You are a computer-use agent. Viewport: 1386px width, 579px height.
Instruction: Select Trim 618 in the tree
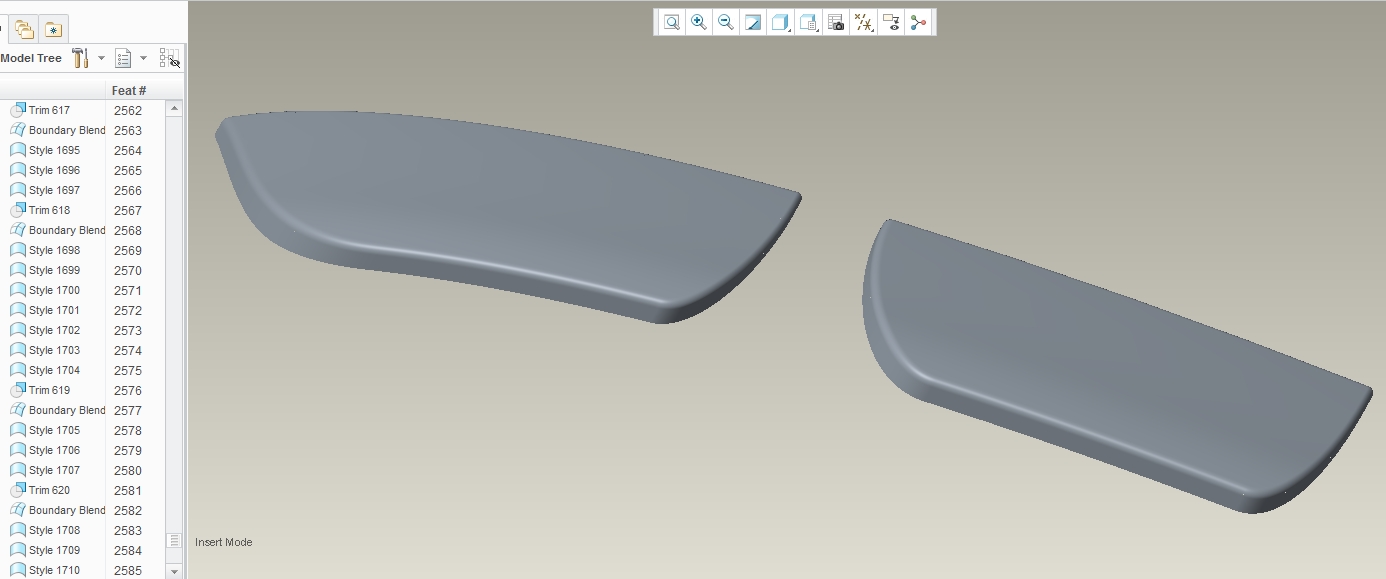pos(49,210)
